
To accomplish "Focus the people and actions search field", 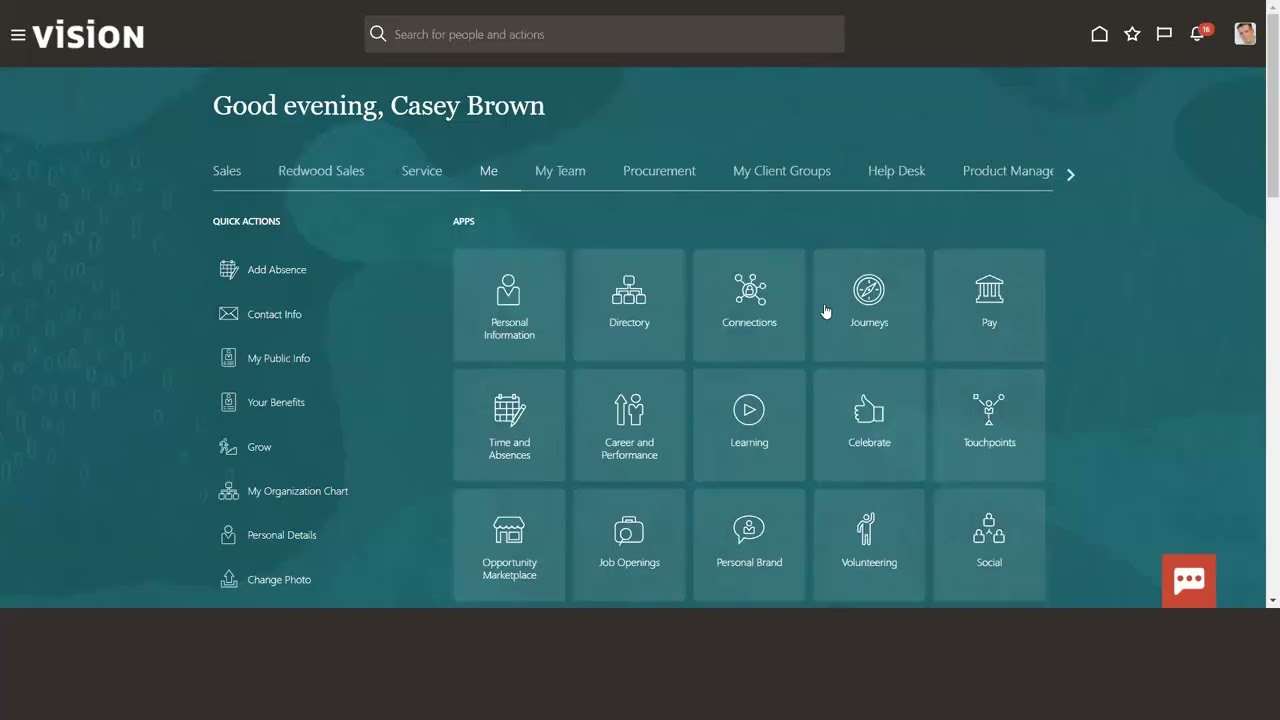I will click(x=605, y=34).
